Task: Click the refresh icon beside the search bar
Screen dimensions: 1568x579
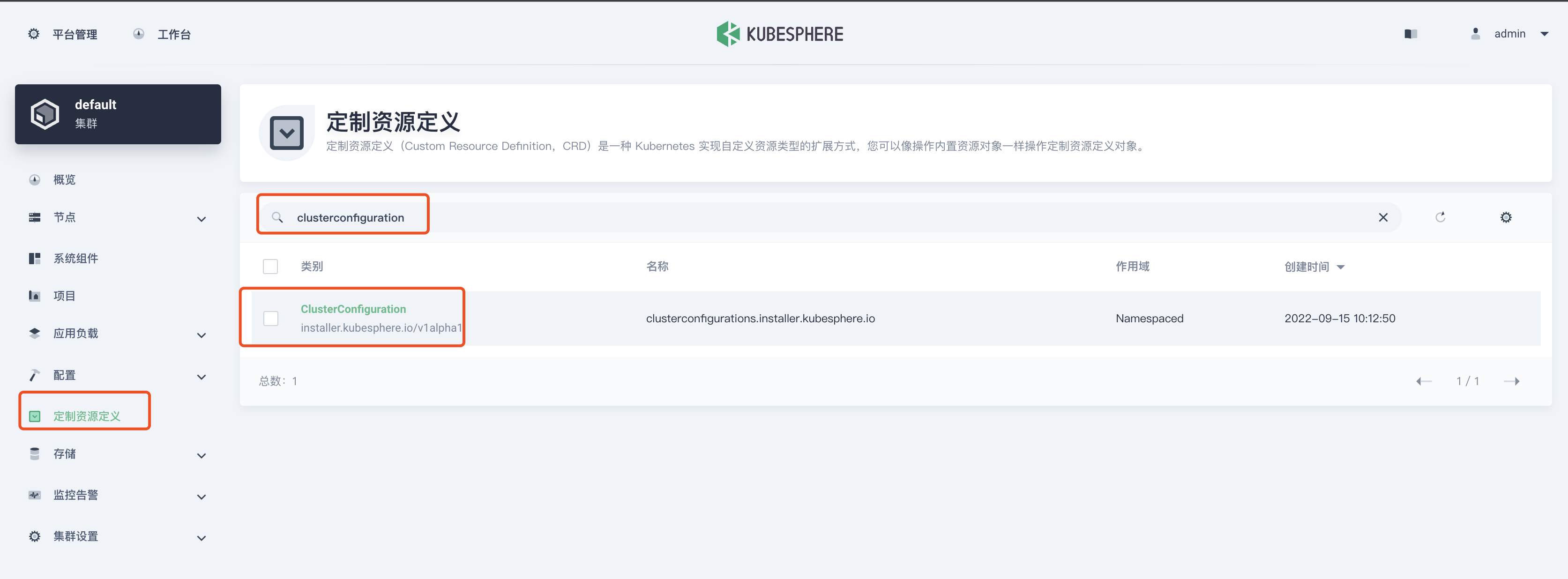Action: pyautogui.click(x=1440, y=217)
